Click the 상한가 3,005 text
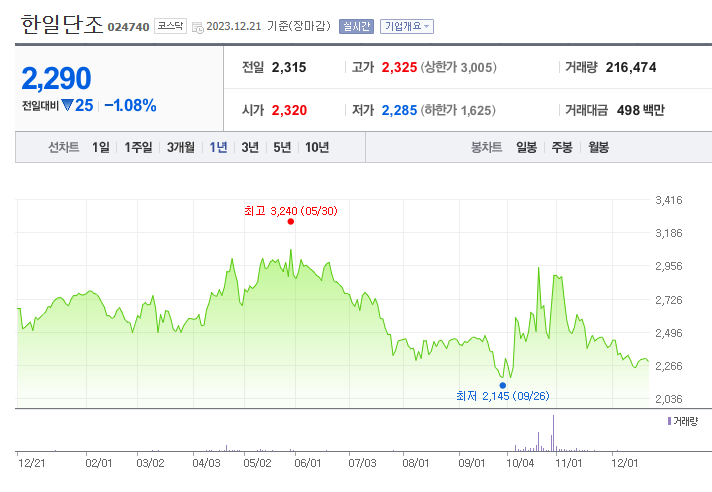712x492 pixels. coord(459,67)
